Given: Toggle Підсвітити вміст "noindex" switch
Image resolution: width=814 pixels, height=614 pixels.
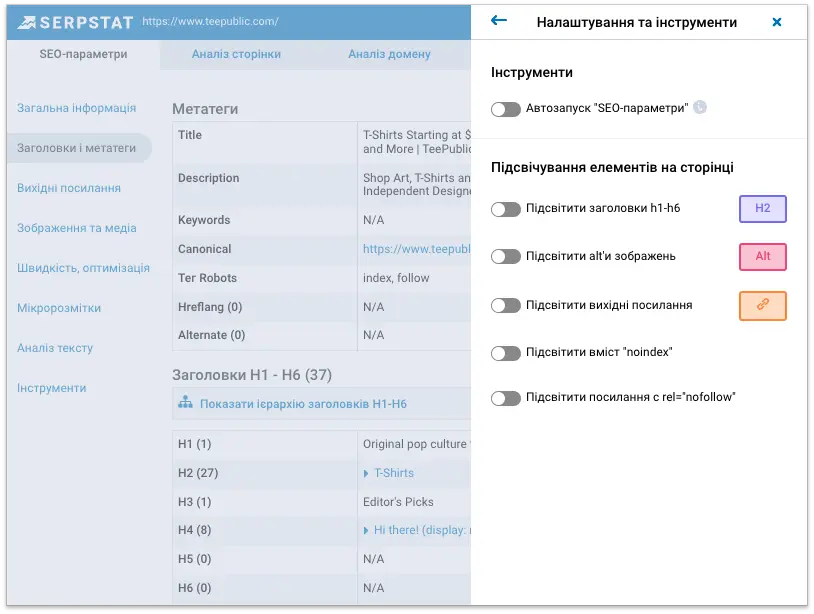Looking at the screenshot, I should click(506, 353).
